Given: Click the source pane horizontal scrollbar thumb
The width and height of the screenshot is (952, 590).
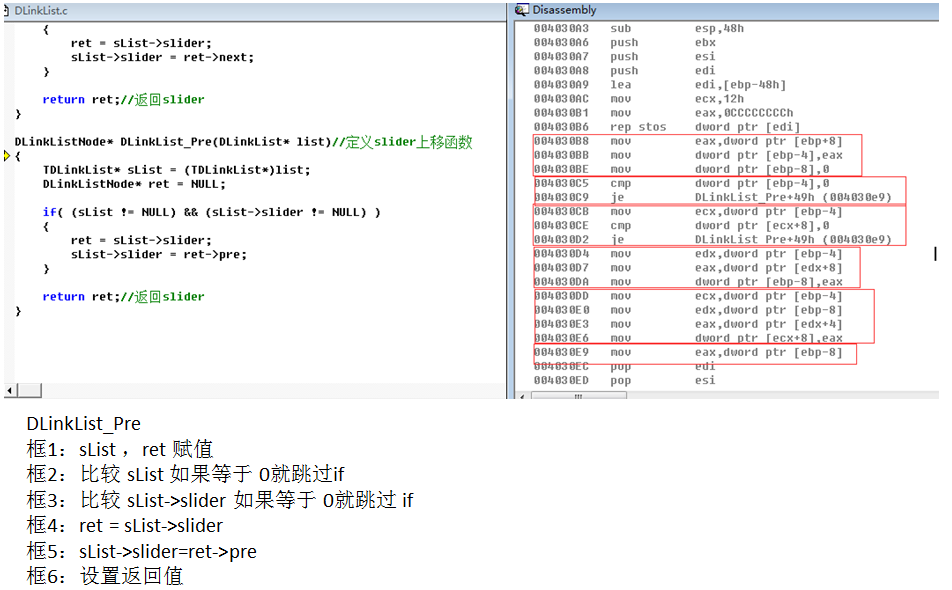Looking at the screenshot, I should click(x=29, y=390).
